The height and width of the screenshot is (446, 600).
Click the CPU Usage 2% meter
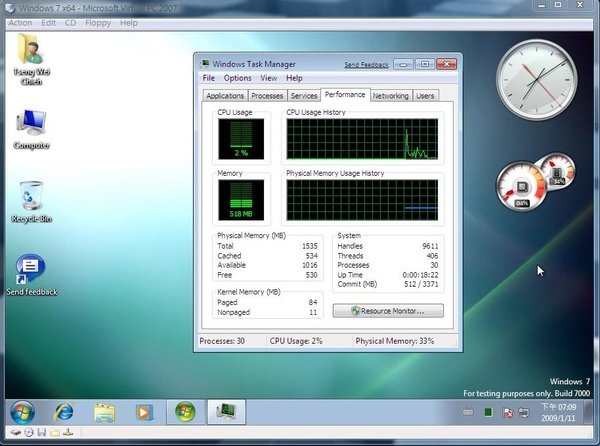click(241, 139)
